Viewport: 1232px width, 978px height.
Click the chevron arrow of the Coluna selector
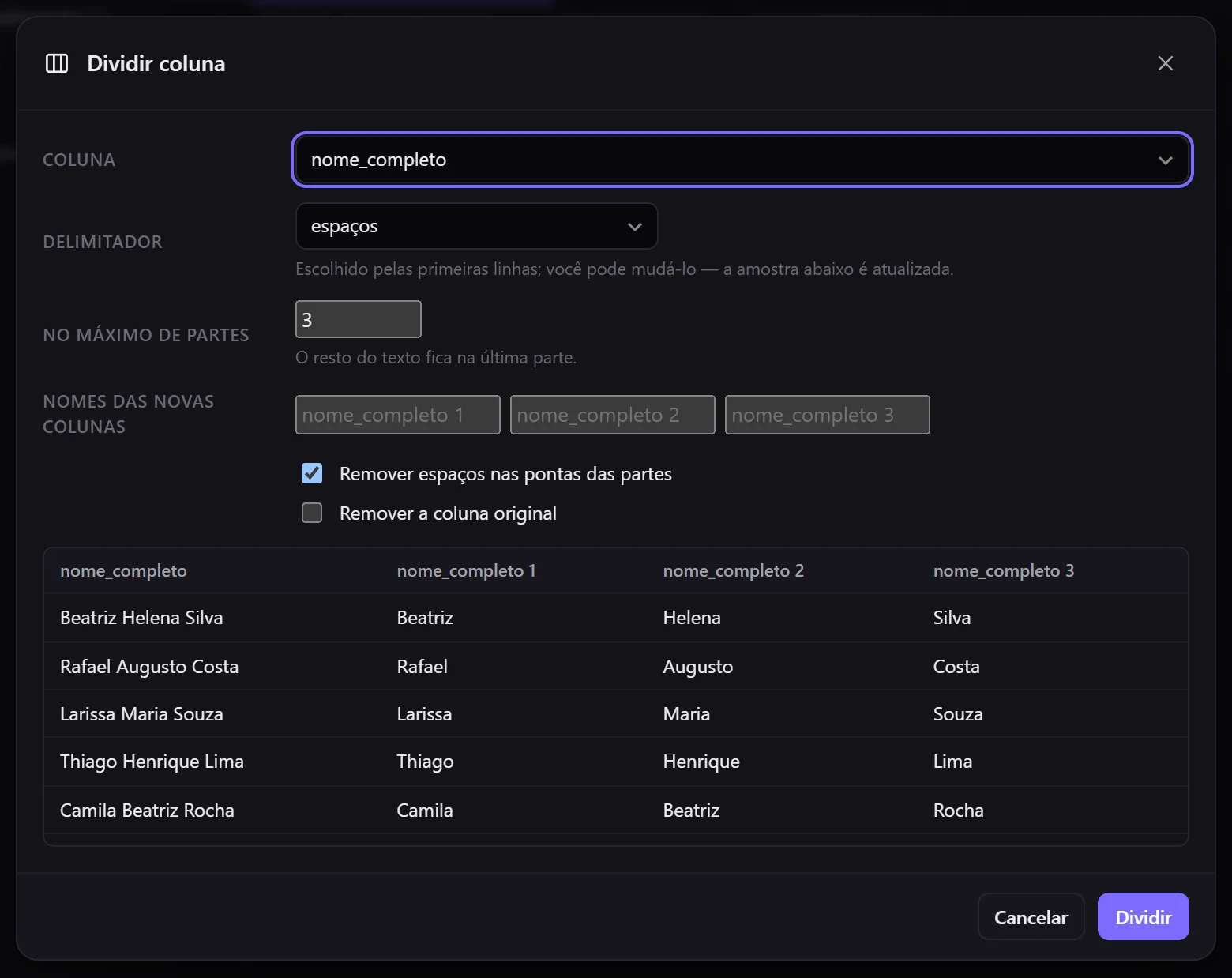(x=1165, y=160)
